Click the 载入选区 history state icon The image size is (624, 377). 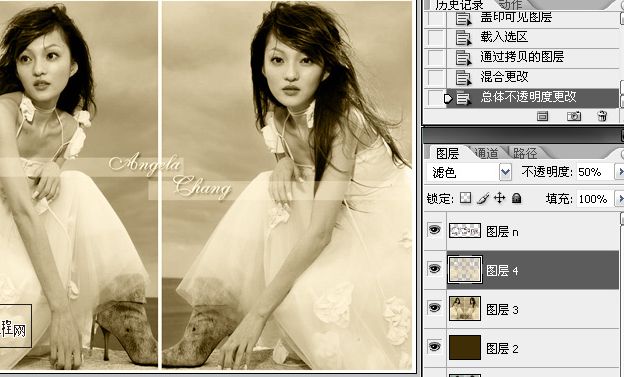463,38
